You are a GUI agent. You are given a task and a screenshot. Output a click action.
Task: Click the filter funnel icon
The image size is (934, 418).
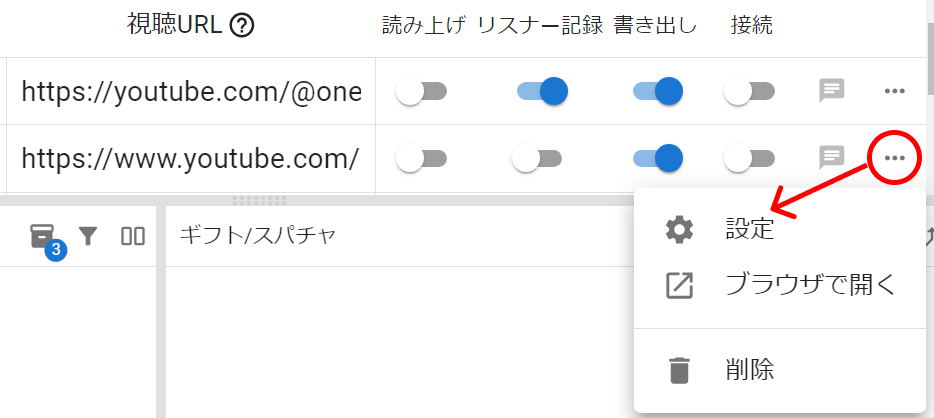pyautogui.click(x=88, y=236)
